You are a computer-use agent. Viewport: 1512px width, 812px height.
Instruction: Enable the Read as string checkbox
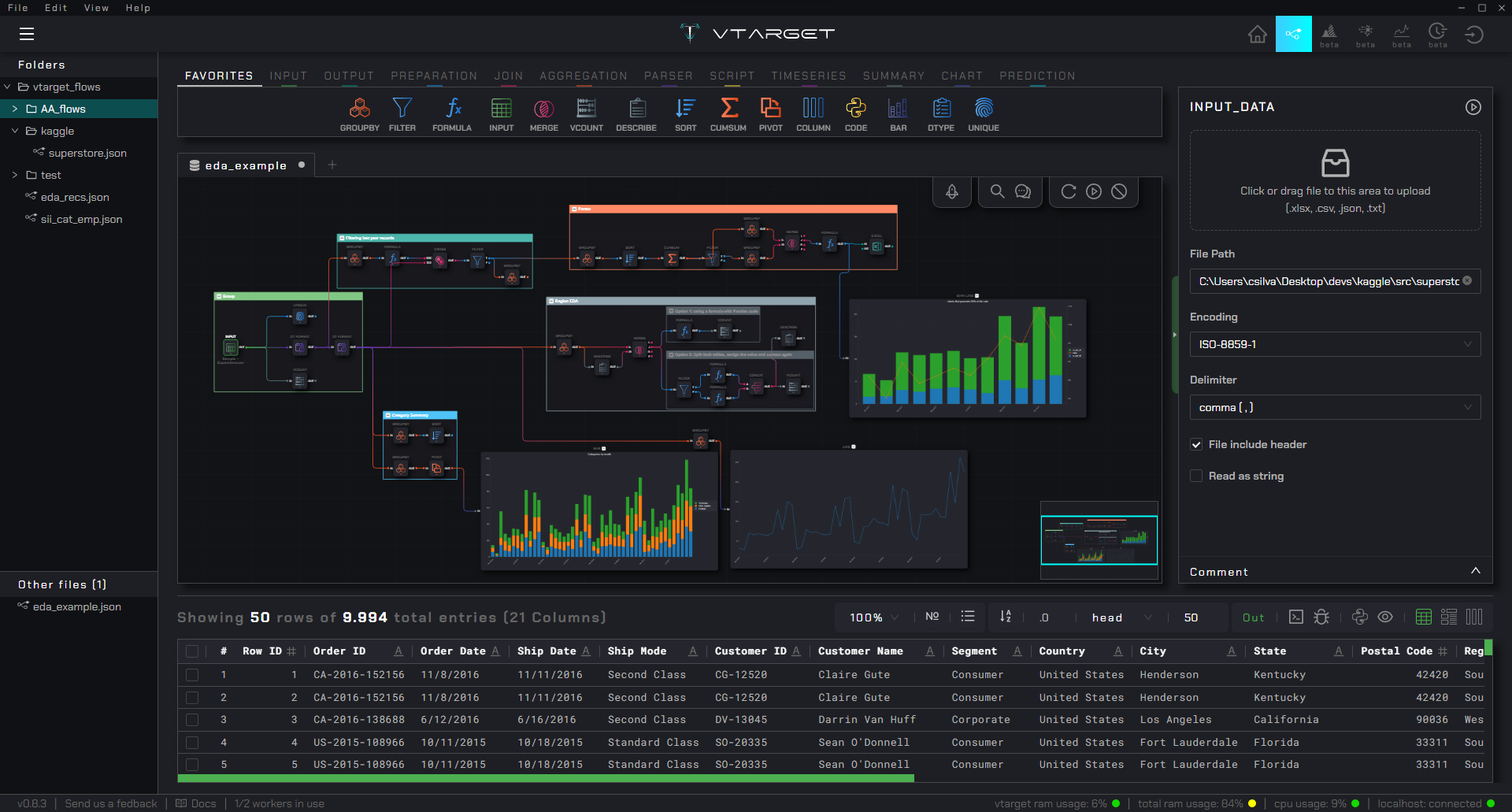click(1196, 476)
